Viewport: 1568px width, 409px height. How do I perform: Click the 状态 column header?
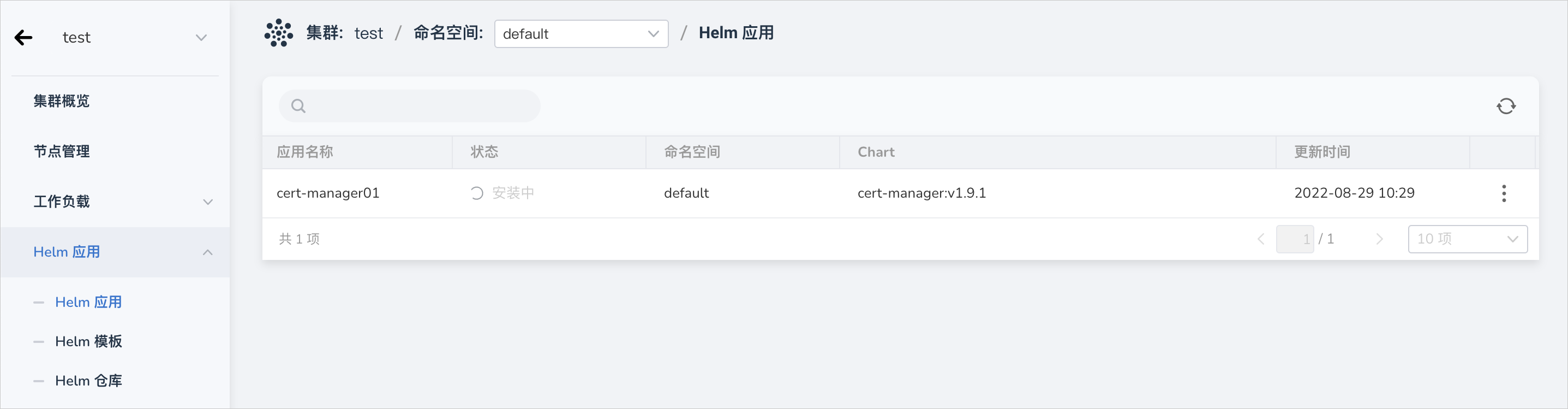(484, 152)
